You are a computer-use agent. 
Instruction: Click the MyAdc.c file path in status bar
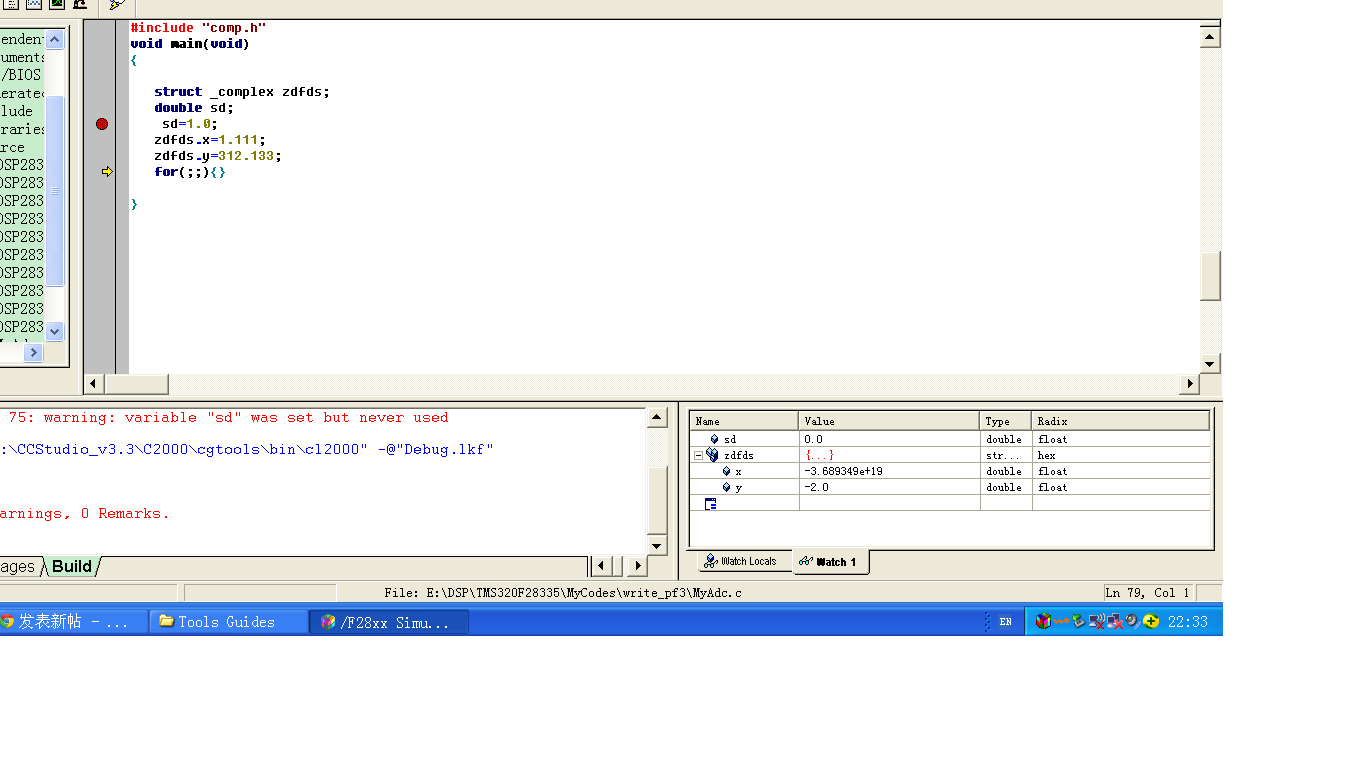(x=563, y=593)
